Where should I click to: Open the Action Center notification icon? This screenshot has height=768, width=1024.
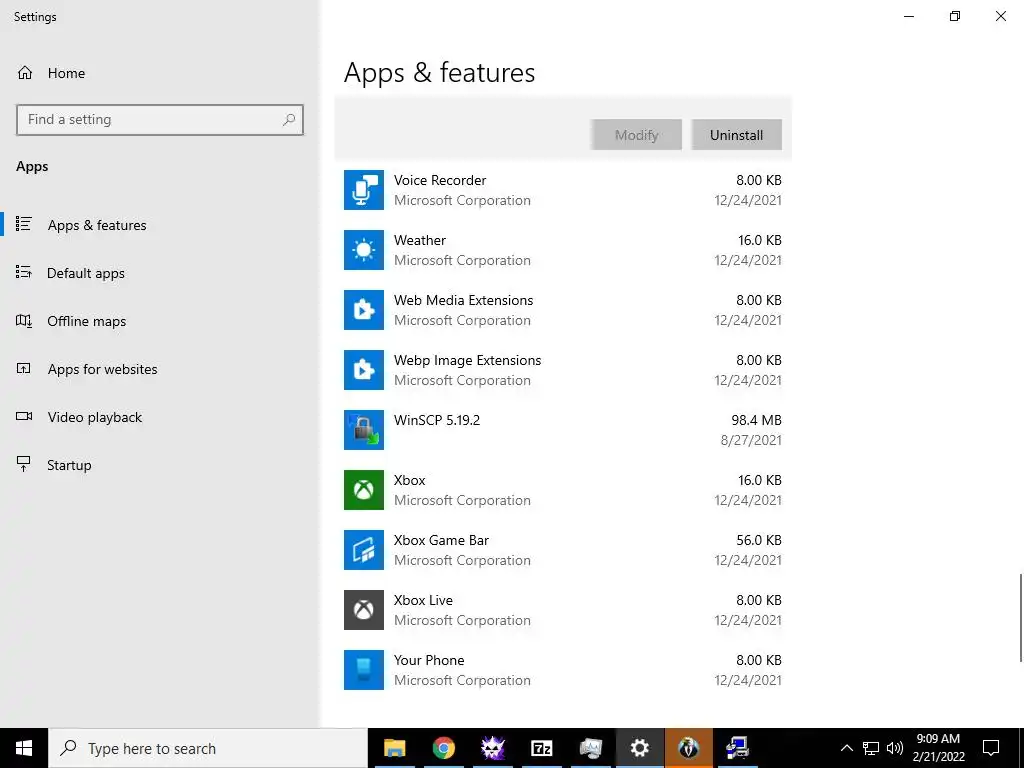pos(991,748)
